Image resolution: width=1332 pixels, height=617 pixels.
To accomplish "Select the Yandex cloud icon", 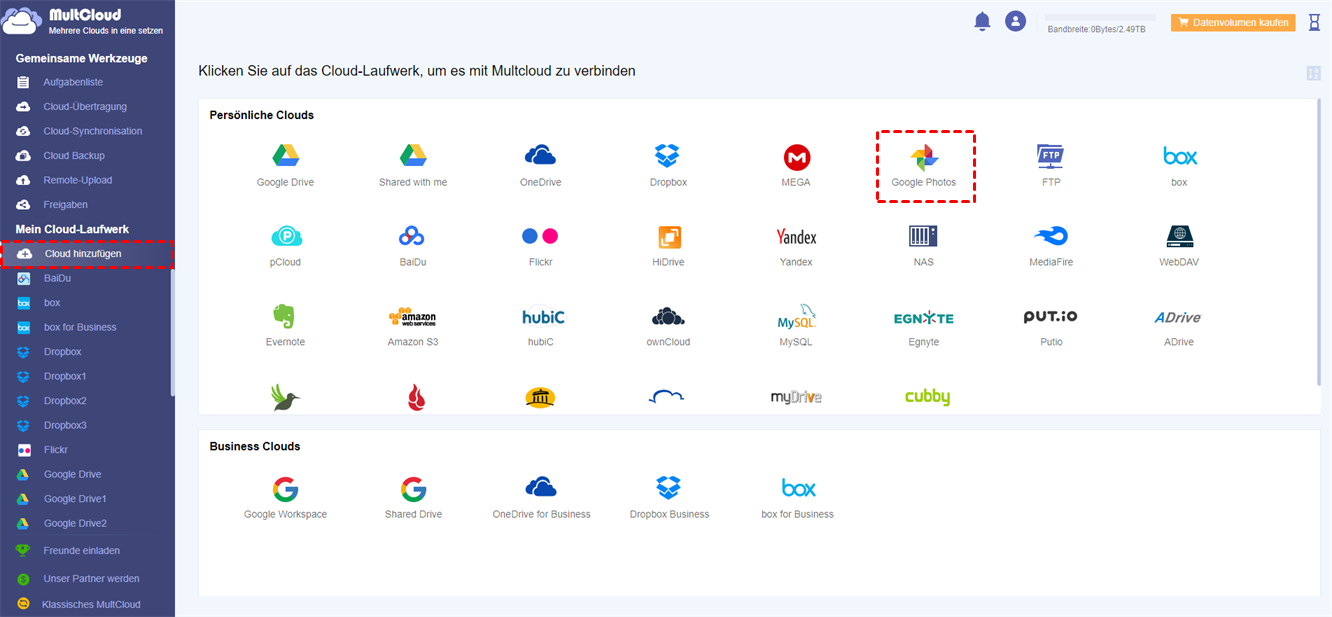I will [796, 237].
